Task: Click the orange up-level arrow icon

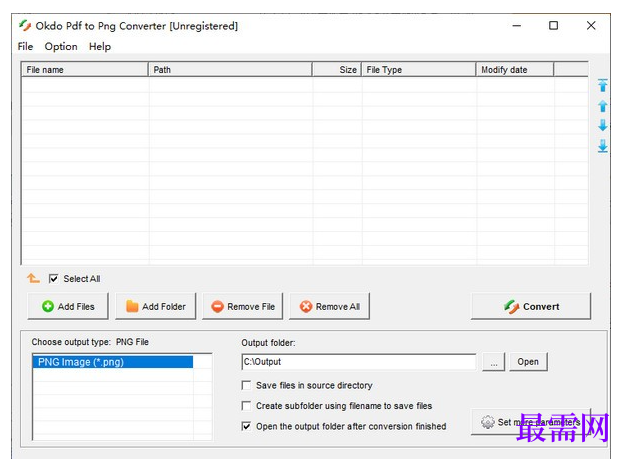Action: point(33,278)
